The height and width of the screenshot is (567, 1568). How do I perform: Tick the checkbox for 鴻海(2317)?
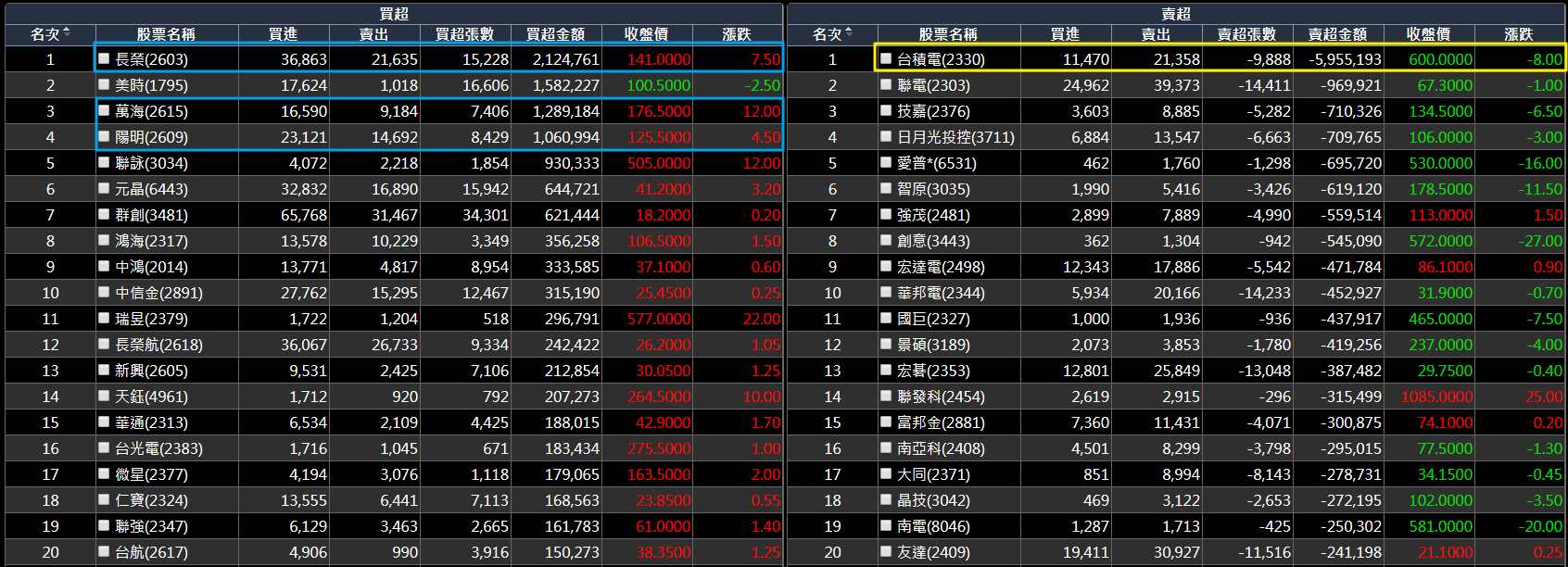pos(105,240)
